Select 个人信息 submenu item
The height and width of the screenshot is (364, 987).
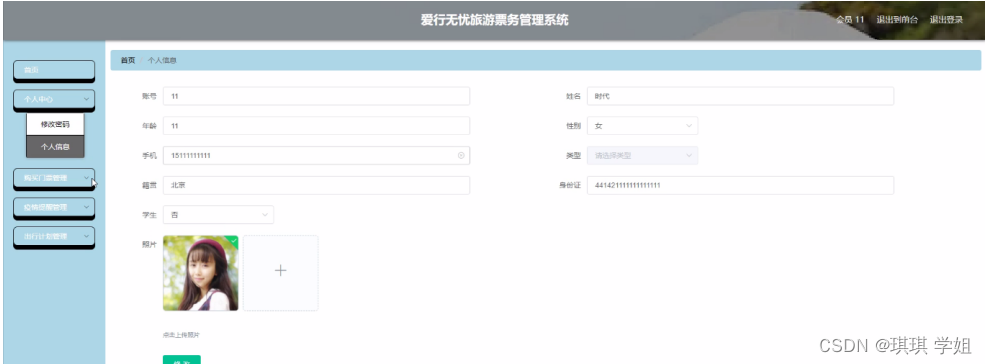55,147
